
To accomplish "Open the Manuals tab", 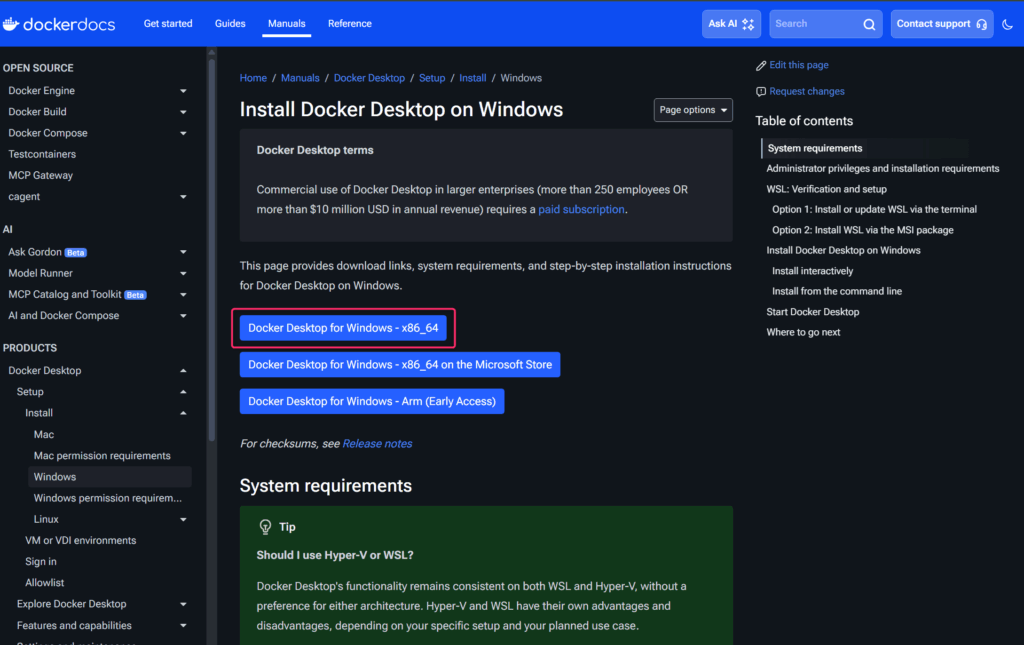I will tap(286, 24).
